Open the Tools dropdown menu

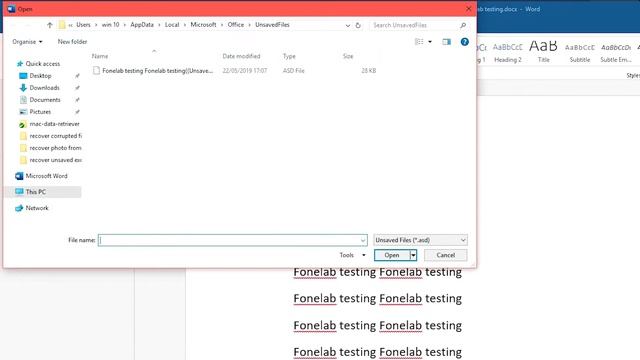click(352, 255)
